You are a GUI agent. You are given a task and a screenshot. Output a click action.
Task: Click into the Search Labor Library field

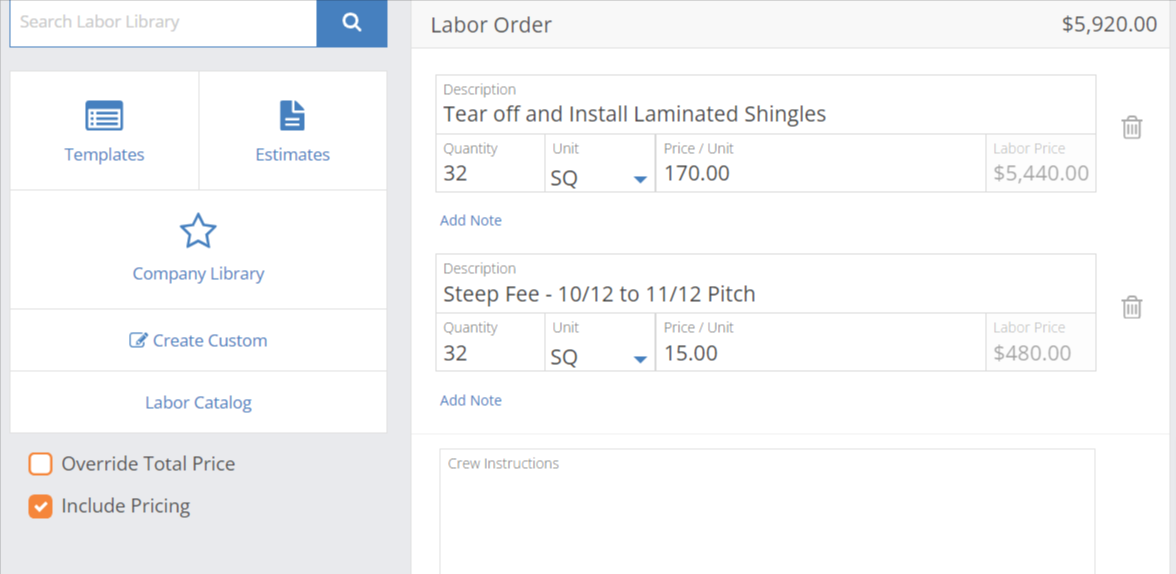pos(164,23)
